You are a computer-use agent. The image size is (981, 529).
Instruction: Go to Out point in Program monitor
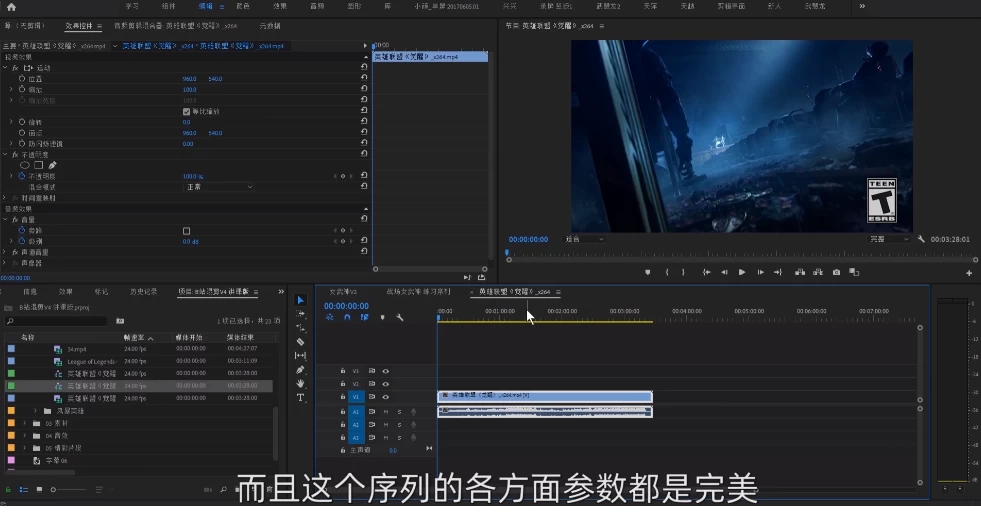[778, 272]
